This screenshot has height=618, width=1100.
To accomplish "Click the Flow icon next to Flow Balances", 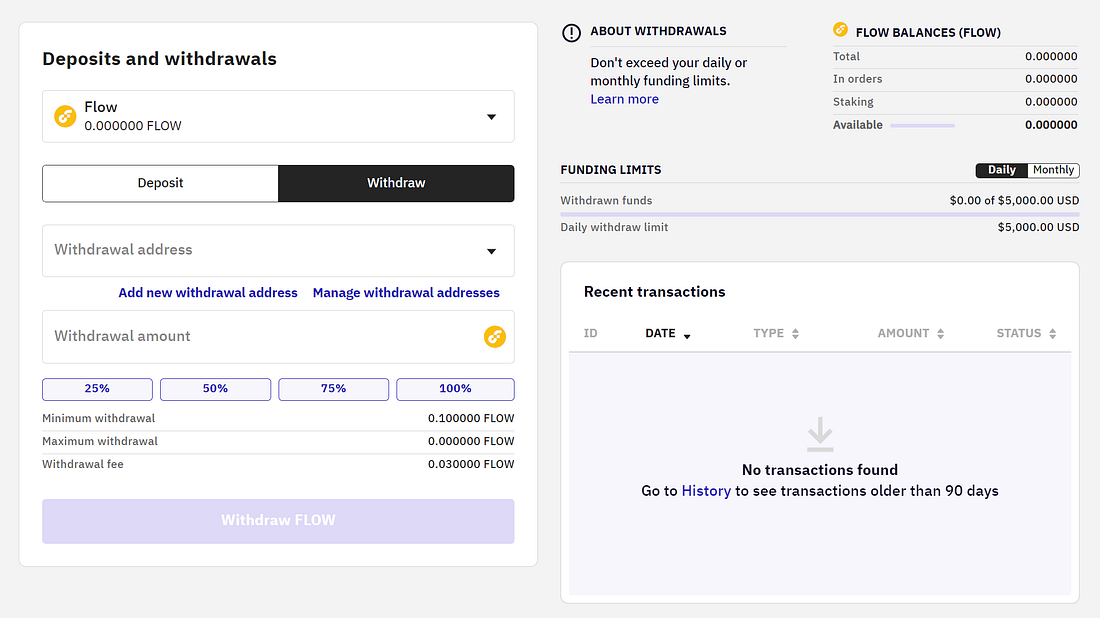I will pos(841,30).
